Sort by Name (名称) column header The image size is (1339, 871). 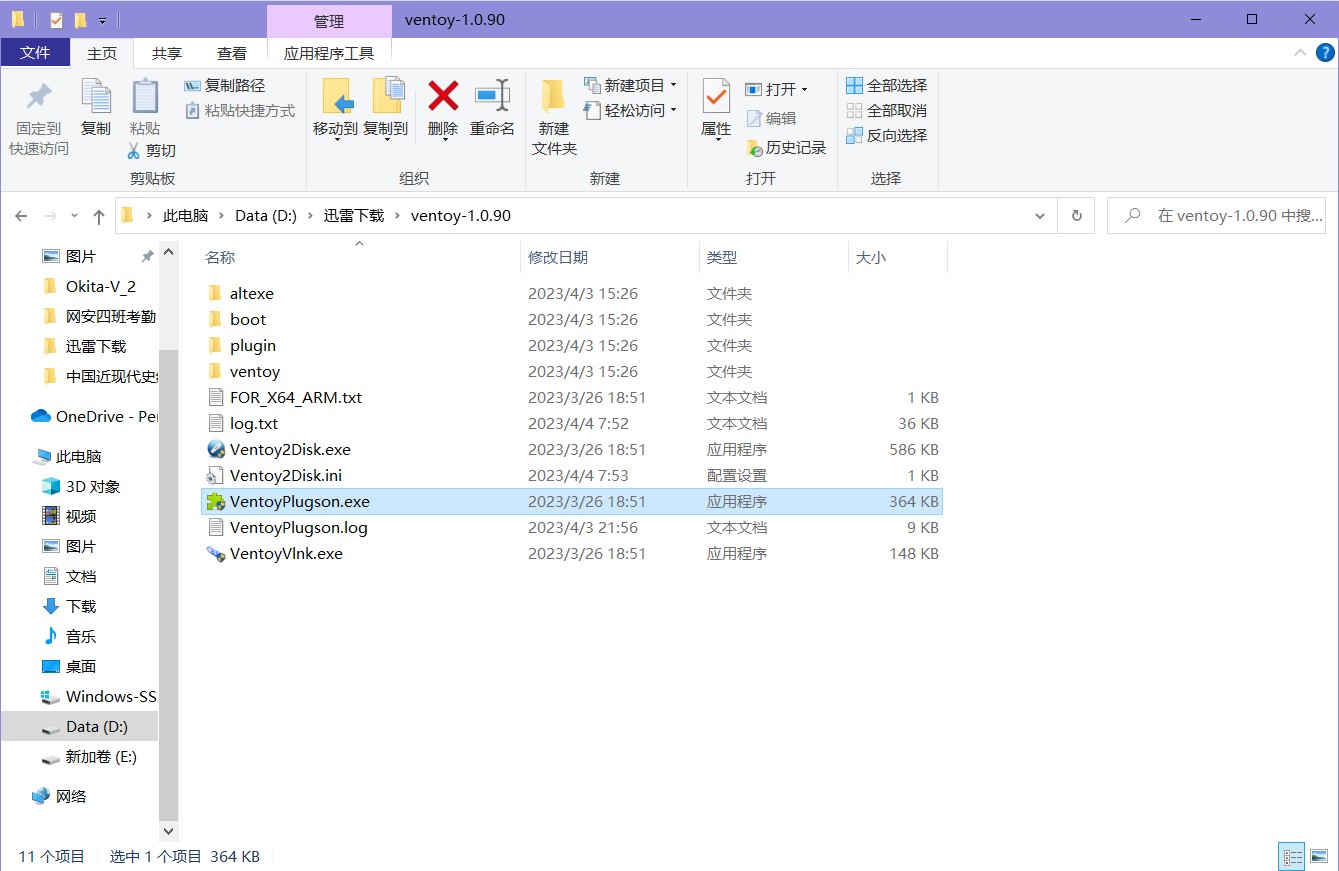pyautogui.click(x=359, y=257)
